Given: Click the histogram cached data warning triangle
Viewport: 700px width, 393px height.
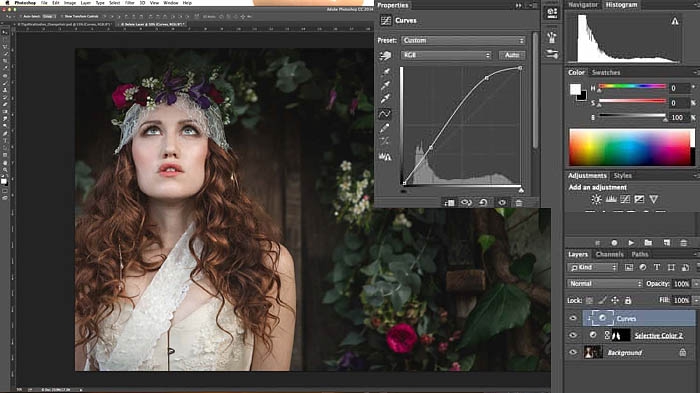Looking at the screenshot, I should [675, 21].
